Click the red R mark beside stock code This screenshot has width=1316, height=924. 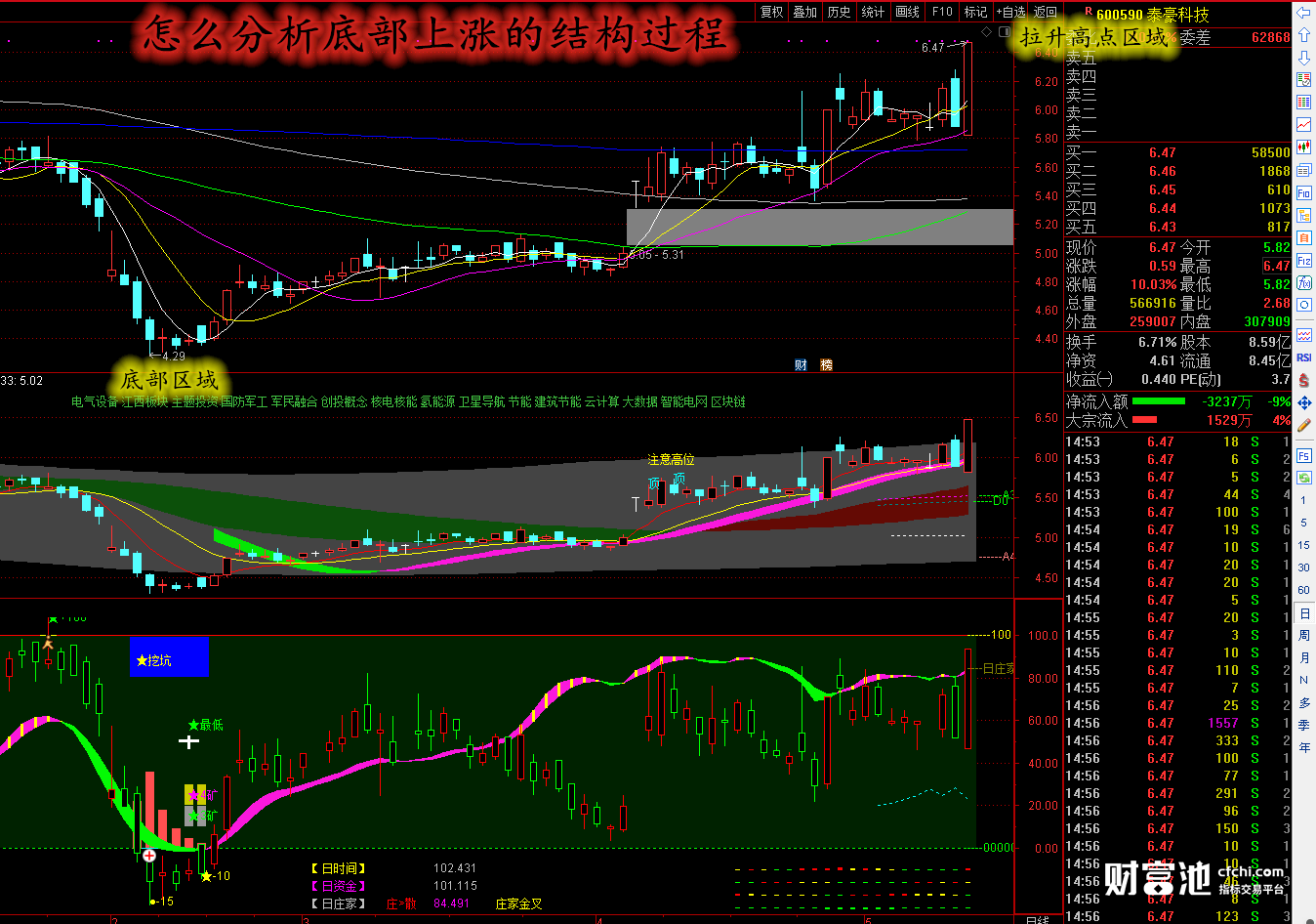point(1089,12)
